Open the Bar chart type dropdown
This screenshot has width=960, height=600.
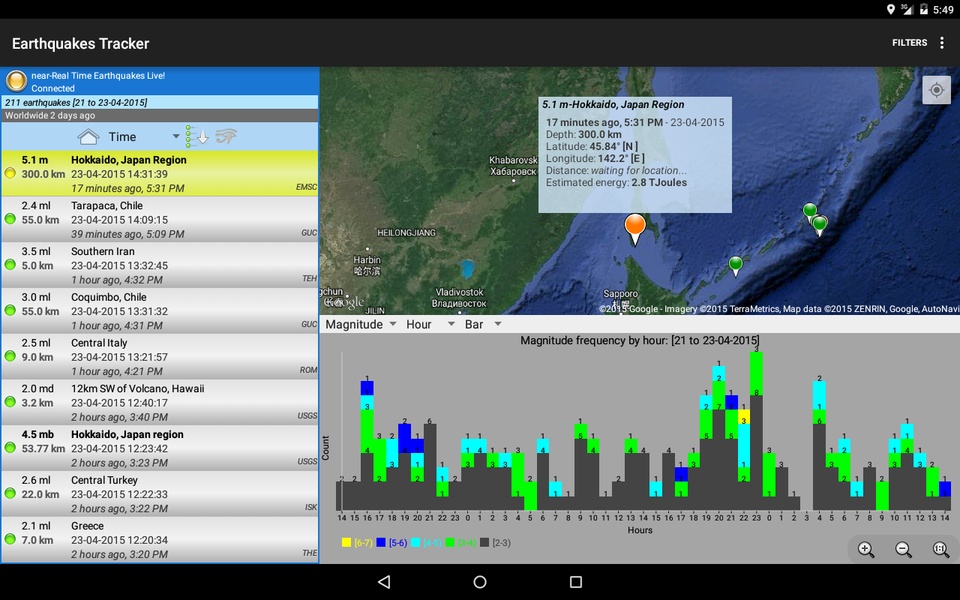click(483, 324)
